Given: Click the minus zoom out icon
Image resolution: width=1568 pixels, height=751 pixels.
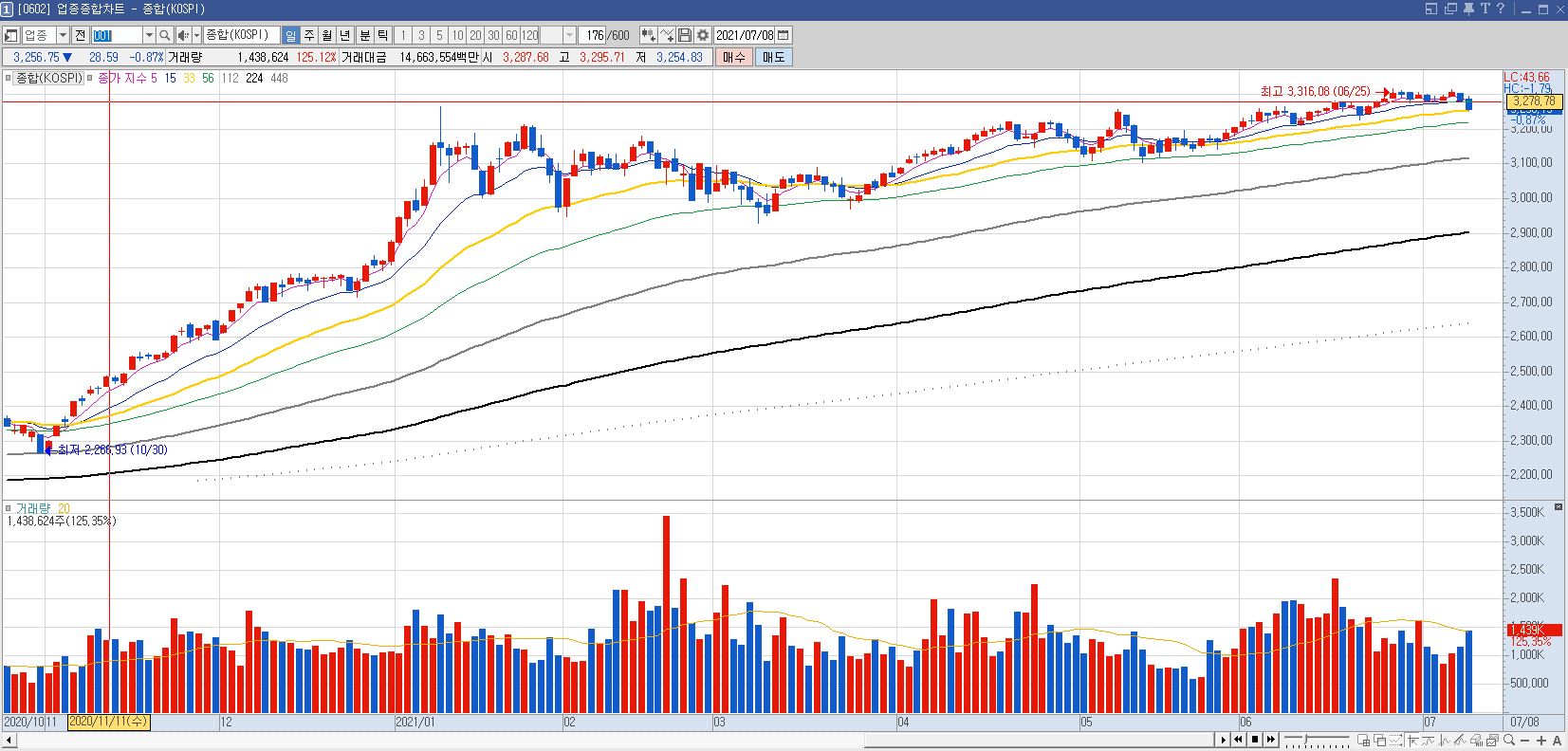Looking at the screenshot, I should coord(1525,741).
